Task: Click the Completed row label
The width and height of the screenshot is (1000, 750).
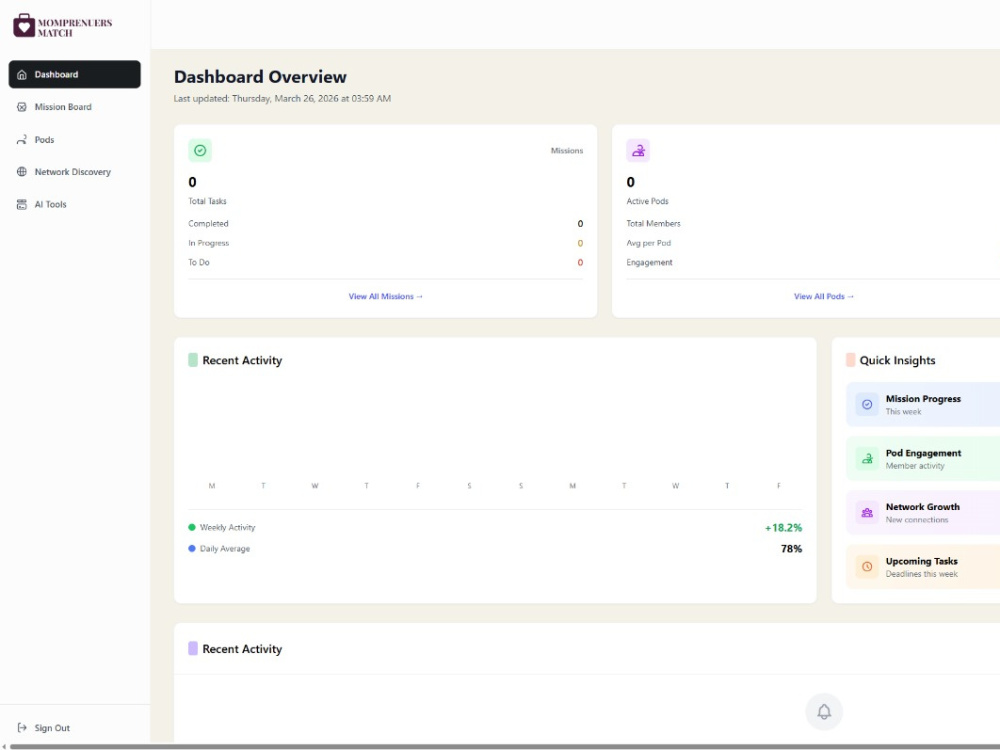Action: [208, 224]
